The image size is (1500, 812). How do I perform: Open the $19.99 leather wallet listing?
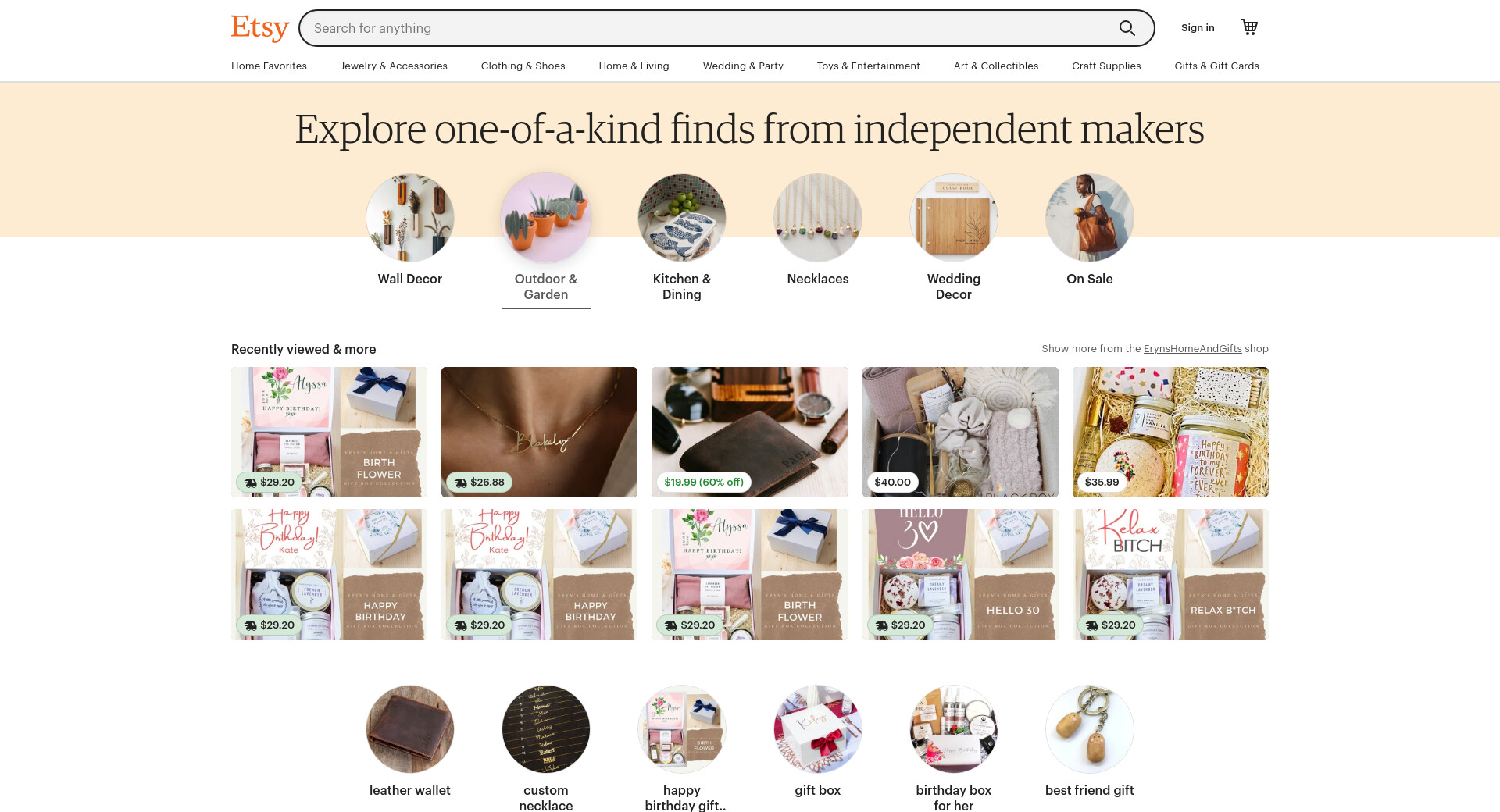(750, 432)
